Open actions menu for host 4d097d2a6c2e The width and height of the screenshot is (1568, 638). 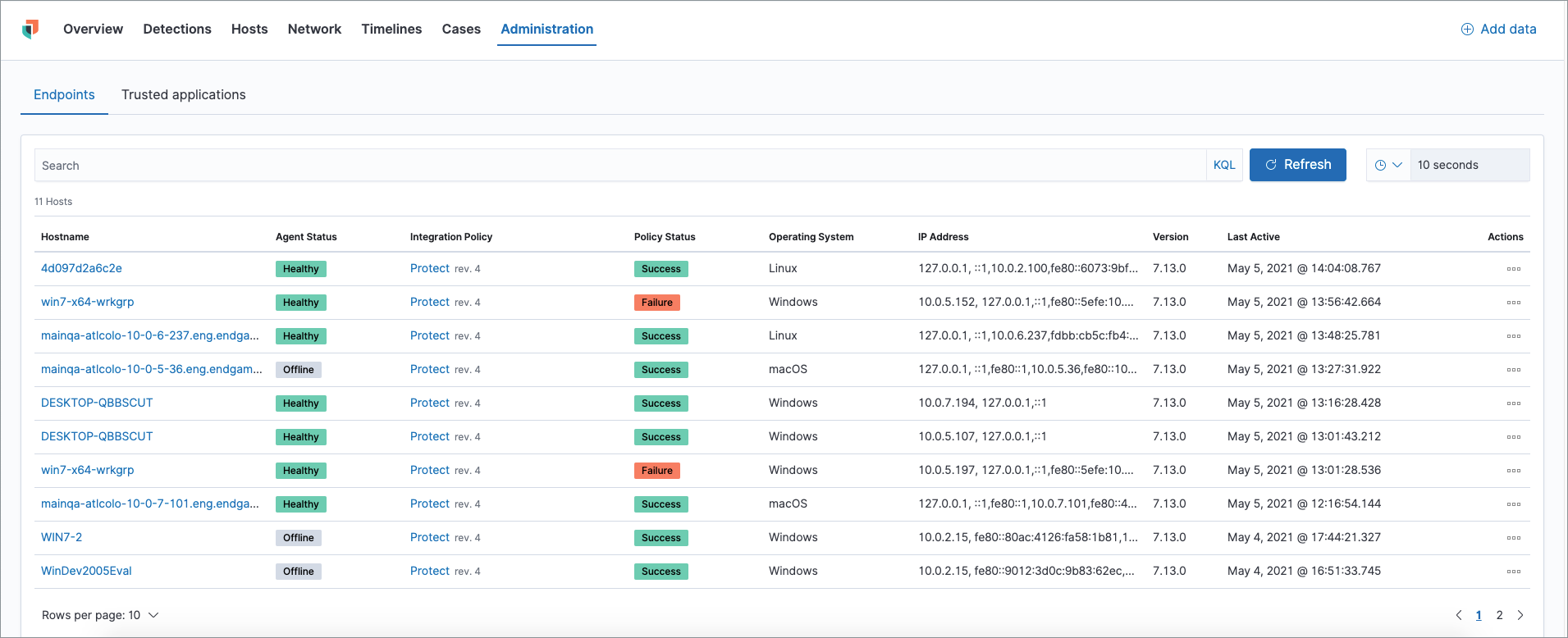click(1513, 269)
